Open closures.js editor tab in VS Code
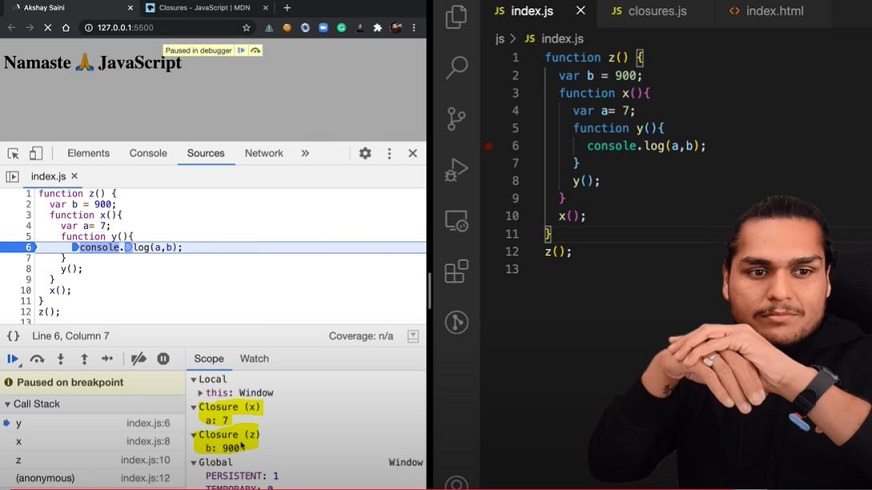This screenshot has width=872, height=490. [649, 11]
